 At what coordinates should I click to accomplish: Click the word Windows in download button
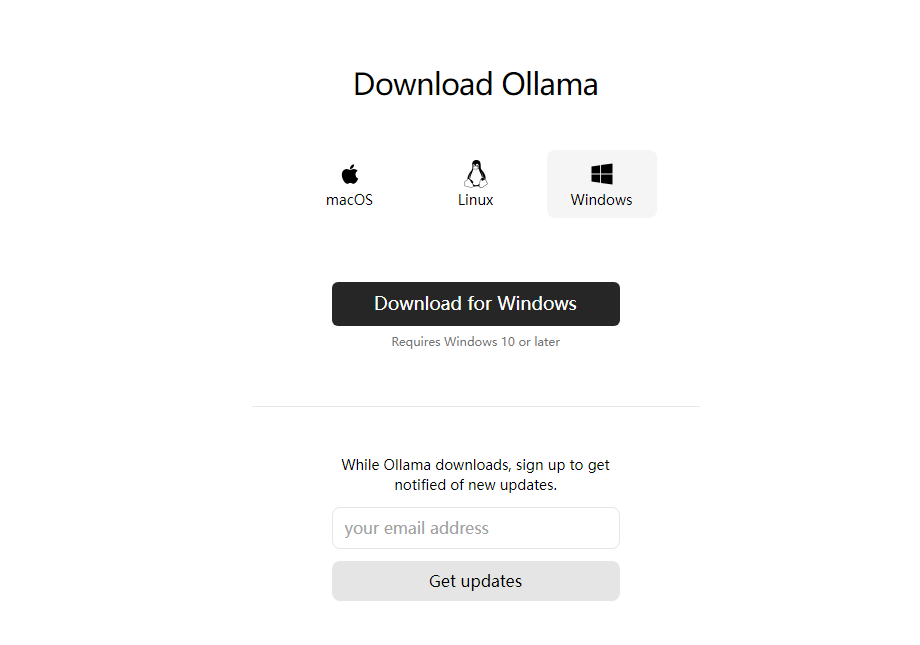537,303
